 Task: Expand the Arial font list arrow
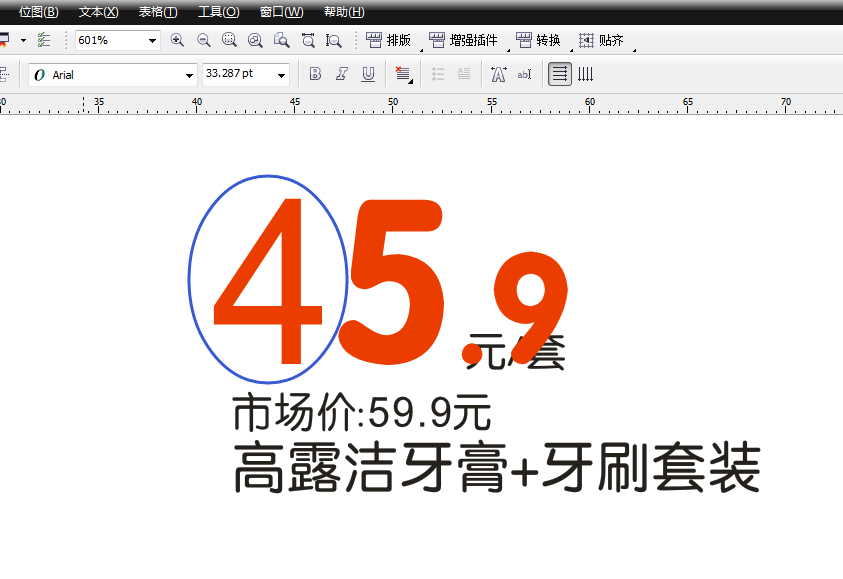click(x=189, y=76)
